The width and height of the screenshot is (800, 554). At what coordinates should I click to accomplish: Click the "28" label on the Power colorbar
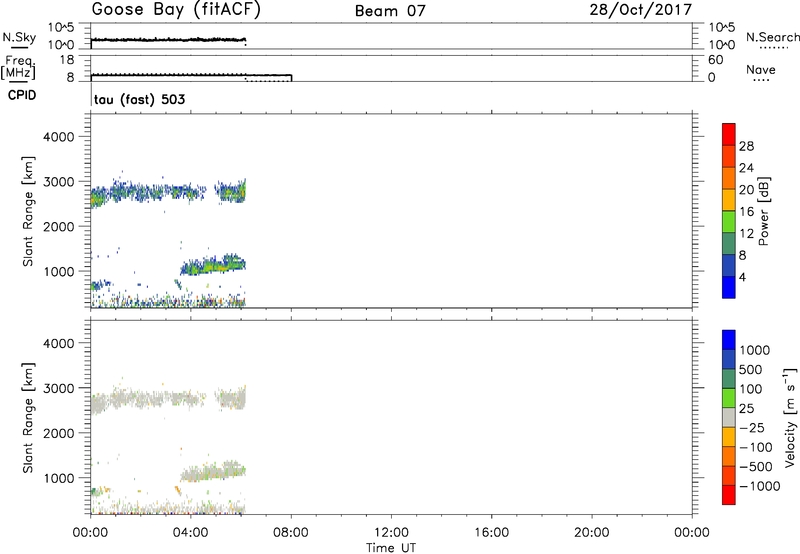pos(746,146)
